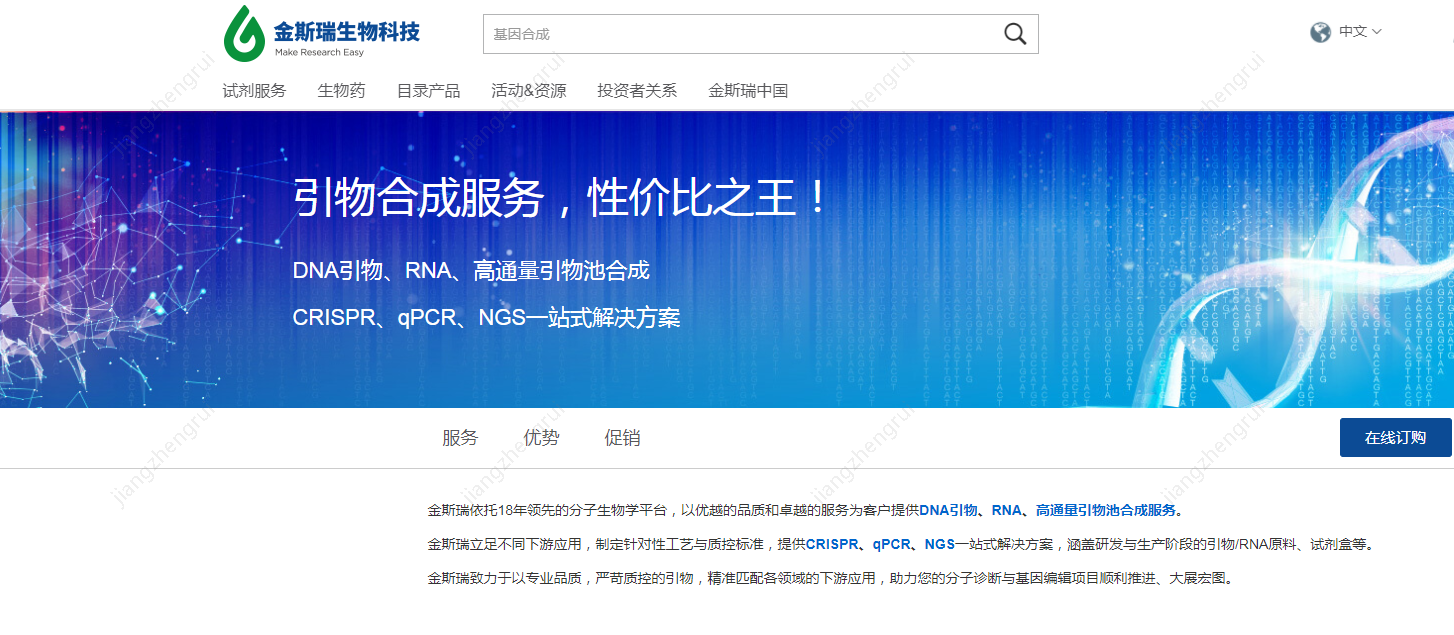Open the NGS link

(x=940, y=545)
